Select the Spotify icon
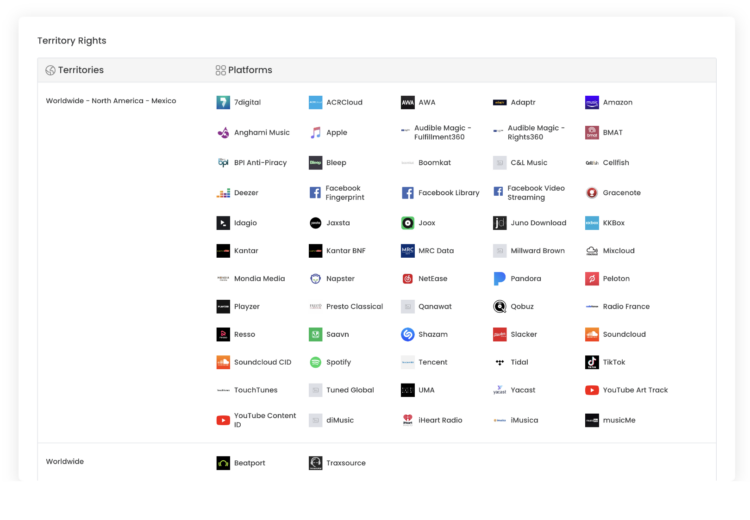This screenshot has height=520, width=750. coord(315,362)
